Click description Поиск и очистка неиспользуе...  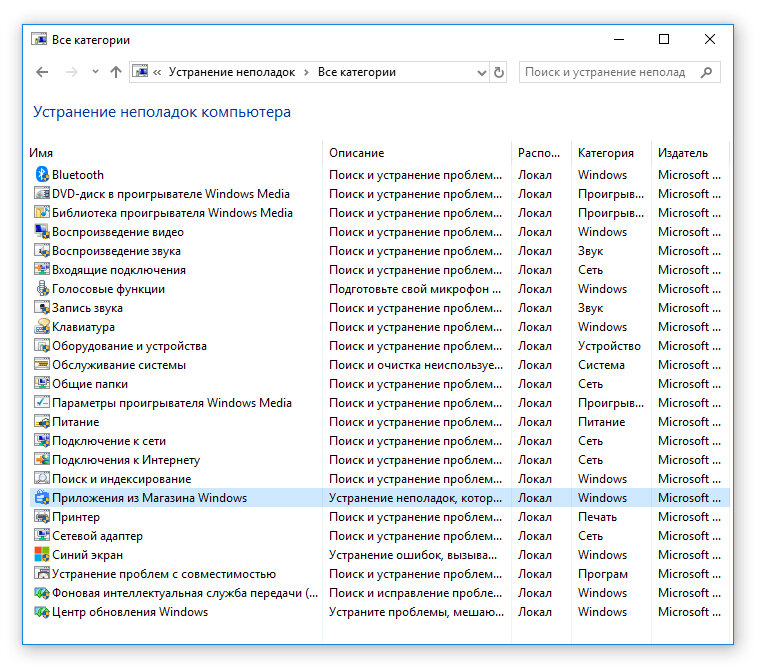(416, 365)
